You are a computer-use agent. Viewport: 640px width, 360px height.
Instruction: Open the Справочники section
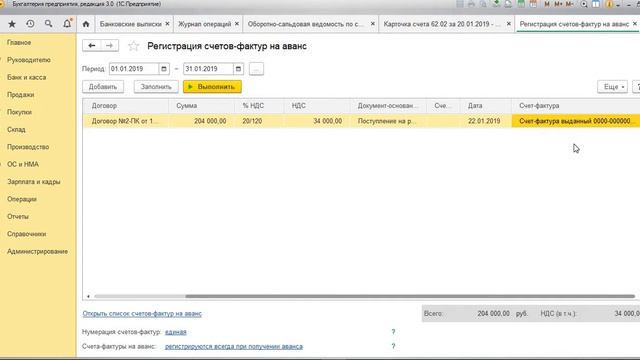pos(27,234)
